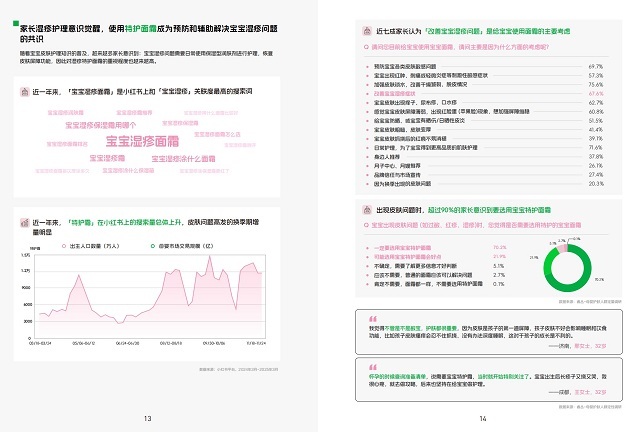This screenshot has height=432, width=640.
Task: Click the pink circle marker of legend 出生人口数量
Action: (64, 246)
